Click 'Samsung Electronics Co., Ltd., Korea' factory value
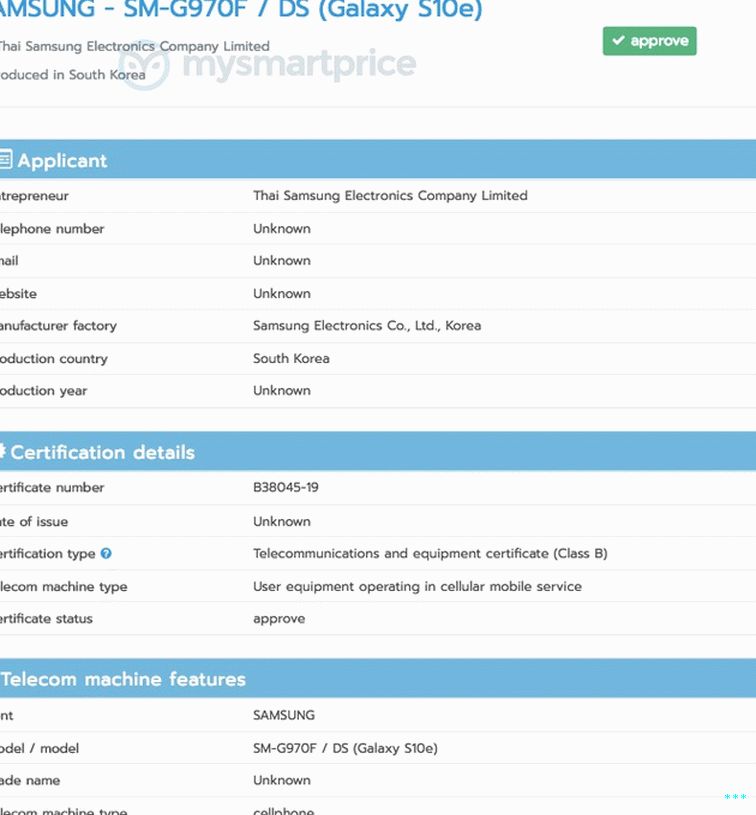This screenshot has width=756, height=815. pyautogui.click(x=367, y=326)
